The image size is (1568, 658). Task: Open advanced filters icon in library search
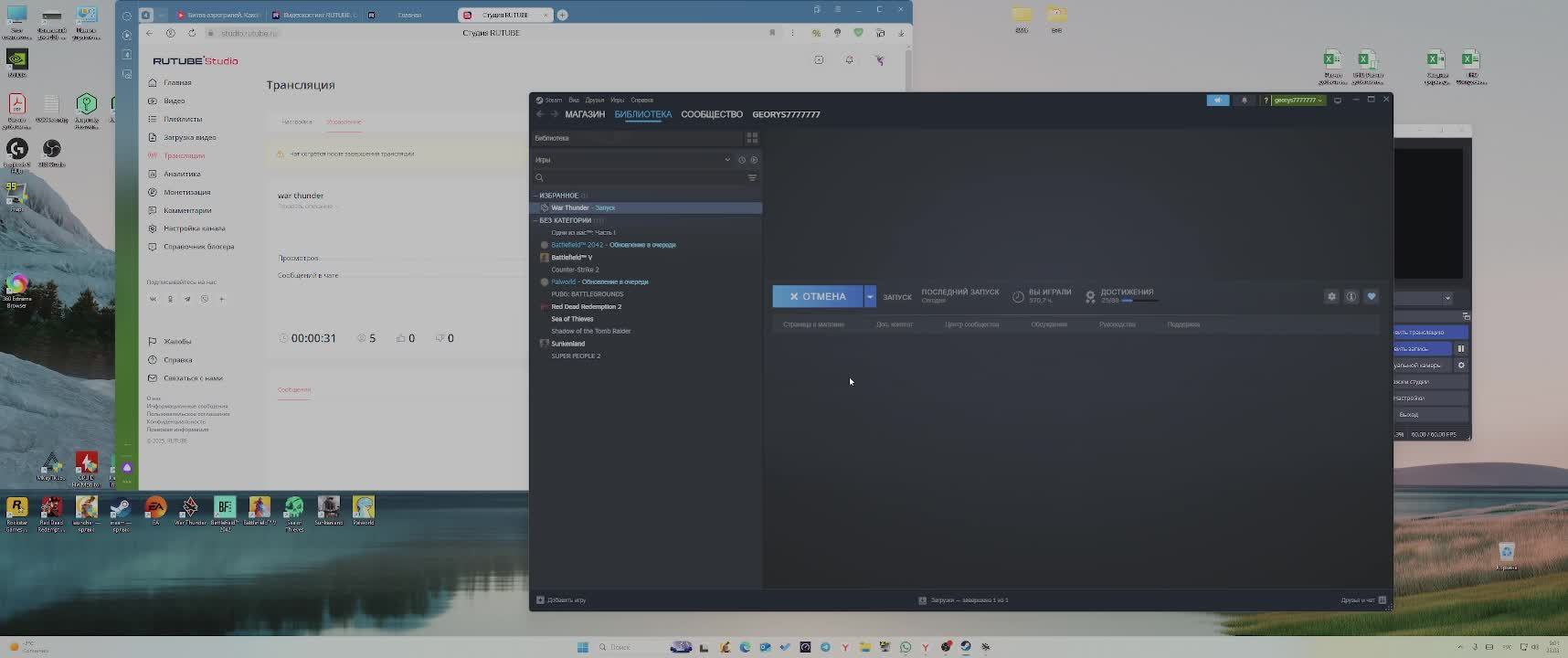[x=752, y=178]
